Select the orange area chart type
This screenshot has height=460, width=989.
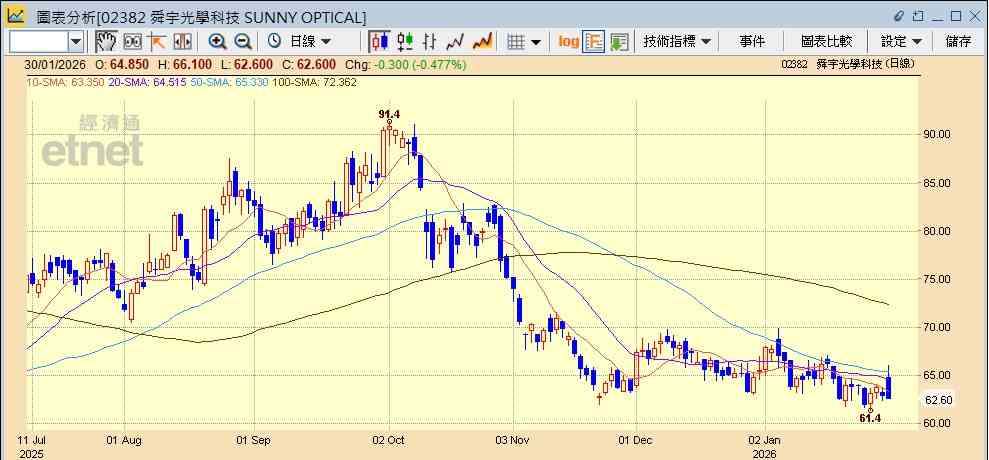coord(482,42)
